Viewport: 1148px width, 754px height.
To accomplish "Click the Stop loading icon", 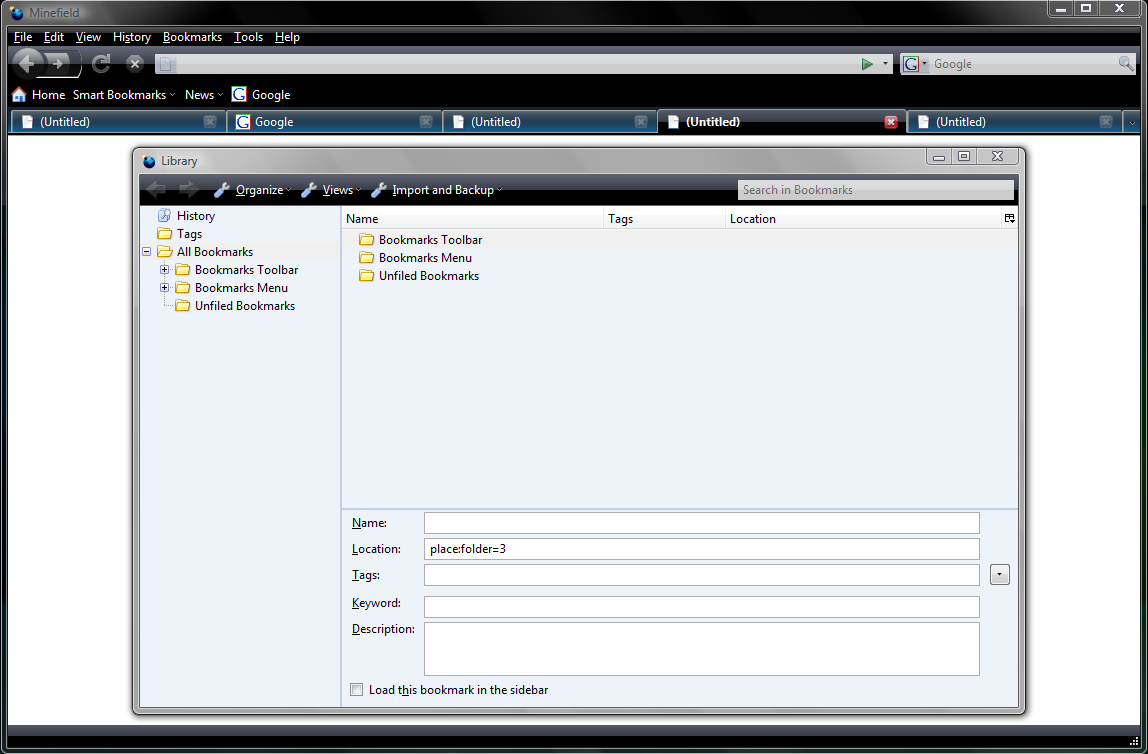I will pos(134,63).
